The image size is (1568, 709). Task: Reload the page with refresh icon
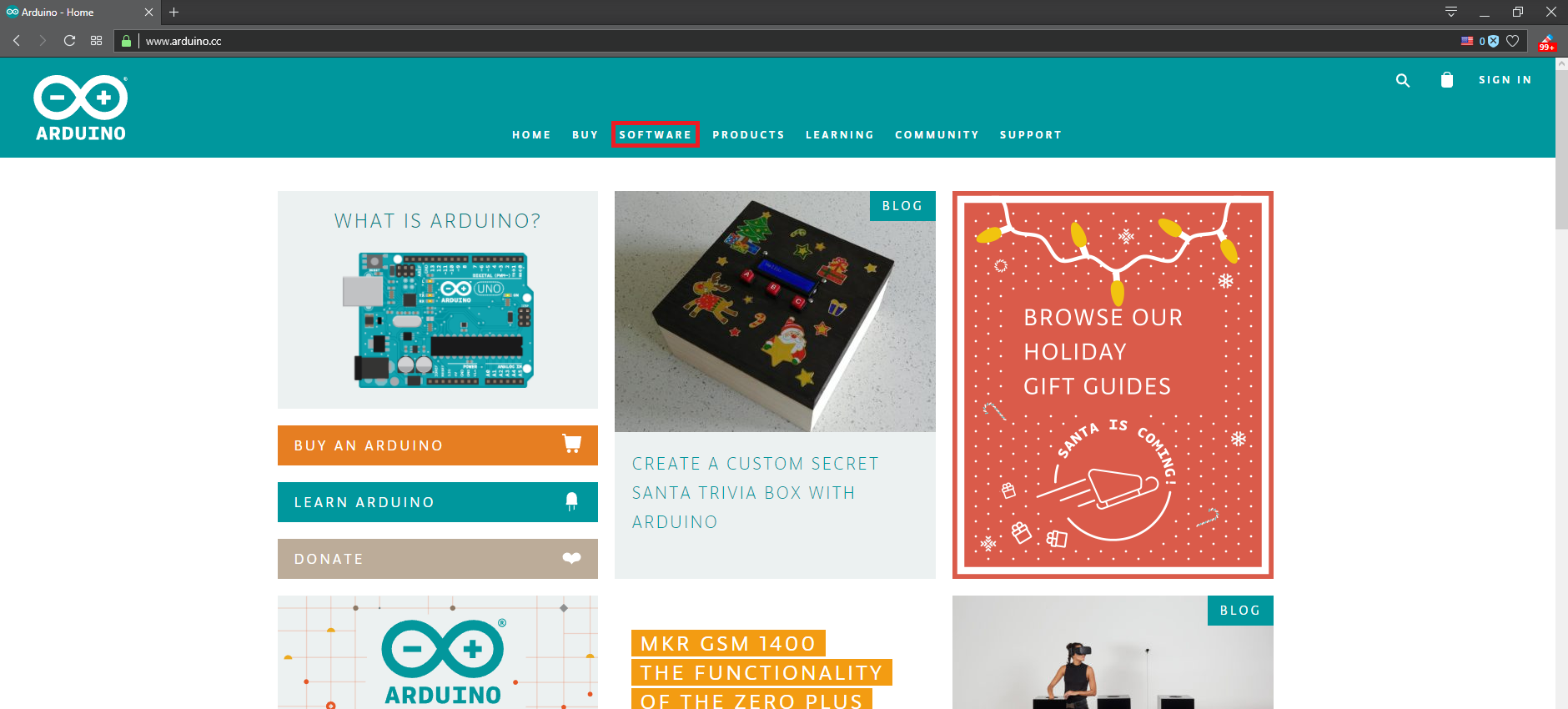[69, 41]
